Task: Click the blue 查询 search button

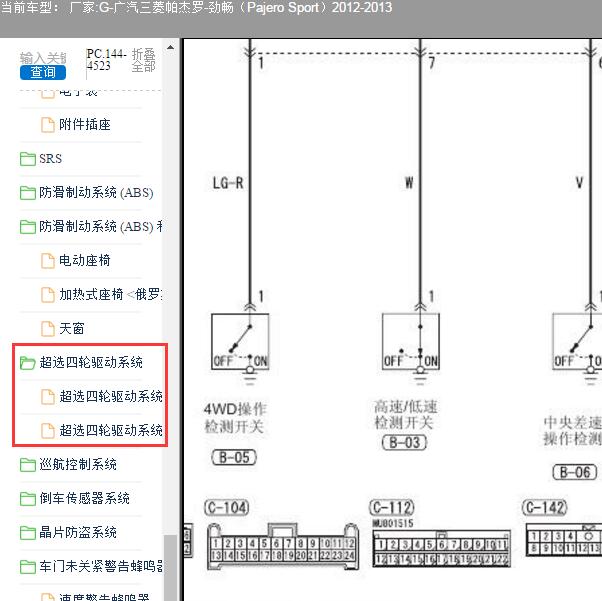Action: click(x=43, y=72)
